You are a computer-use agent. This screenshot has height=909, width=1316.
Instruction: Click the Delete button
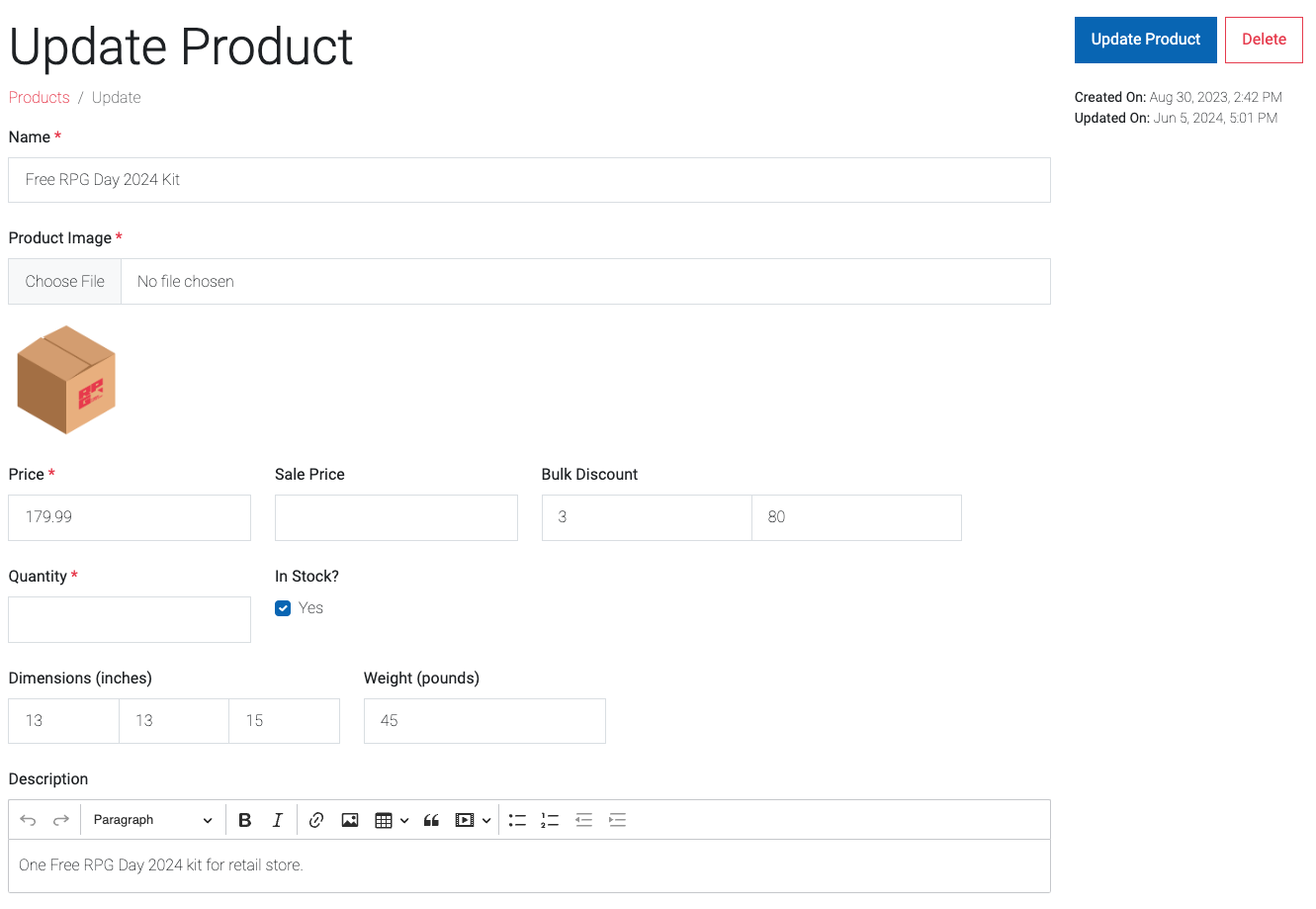tap(1264, 40)
